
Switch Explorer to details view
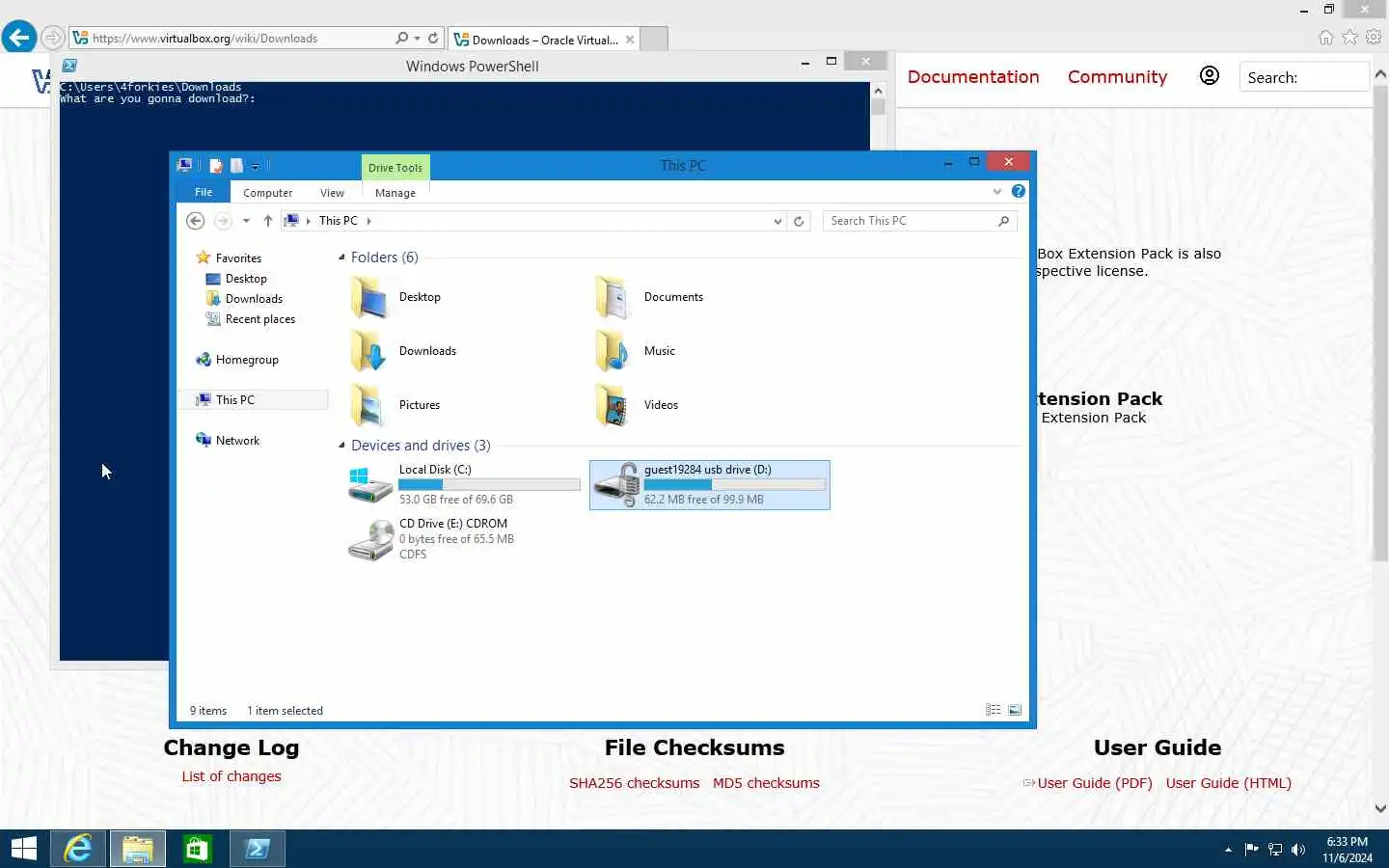[x=994, y=710]
